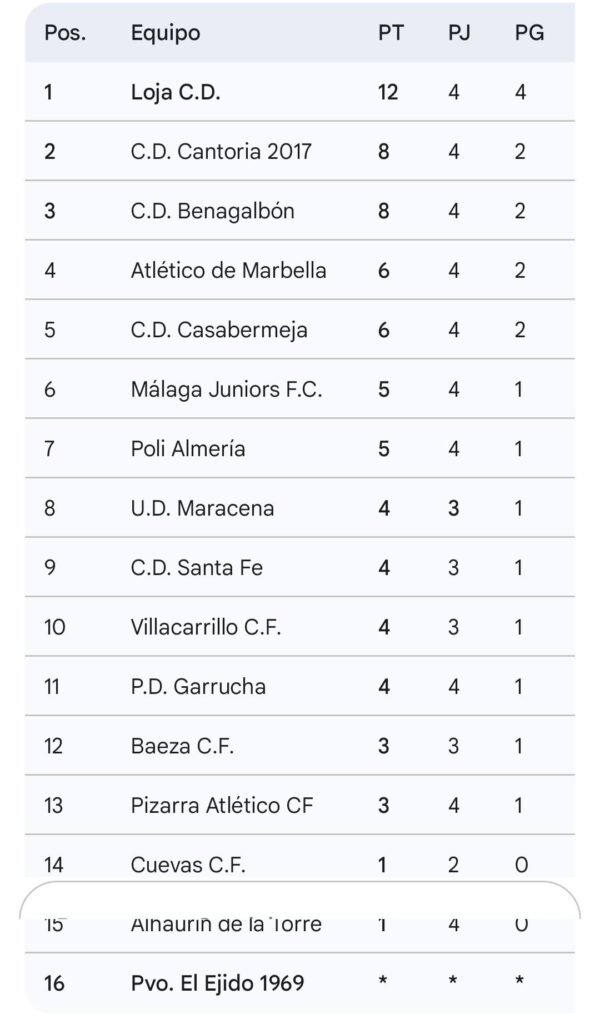Select C.D. Benagalbón in the standings
Viewport: 600px width, 1024px height.
pyautogui.click(x=212, y=211)
